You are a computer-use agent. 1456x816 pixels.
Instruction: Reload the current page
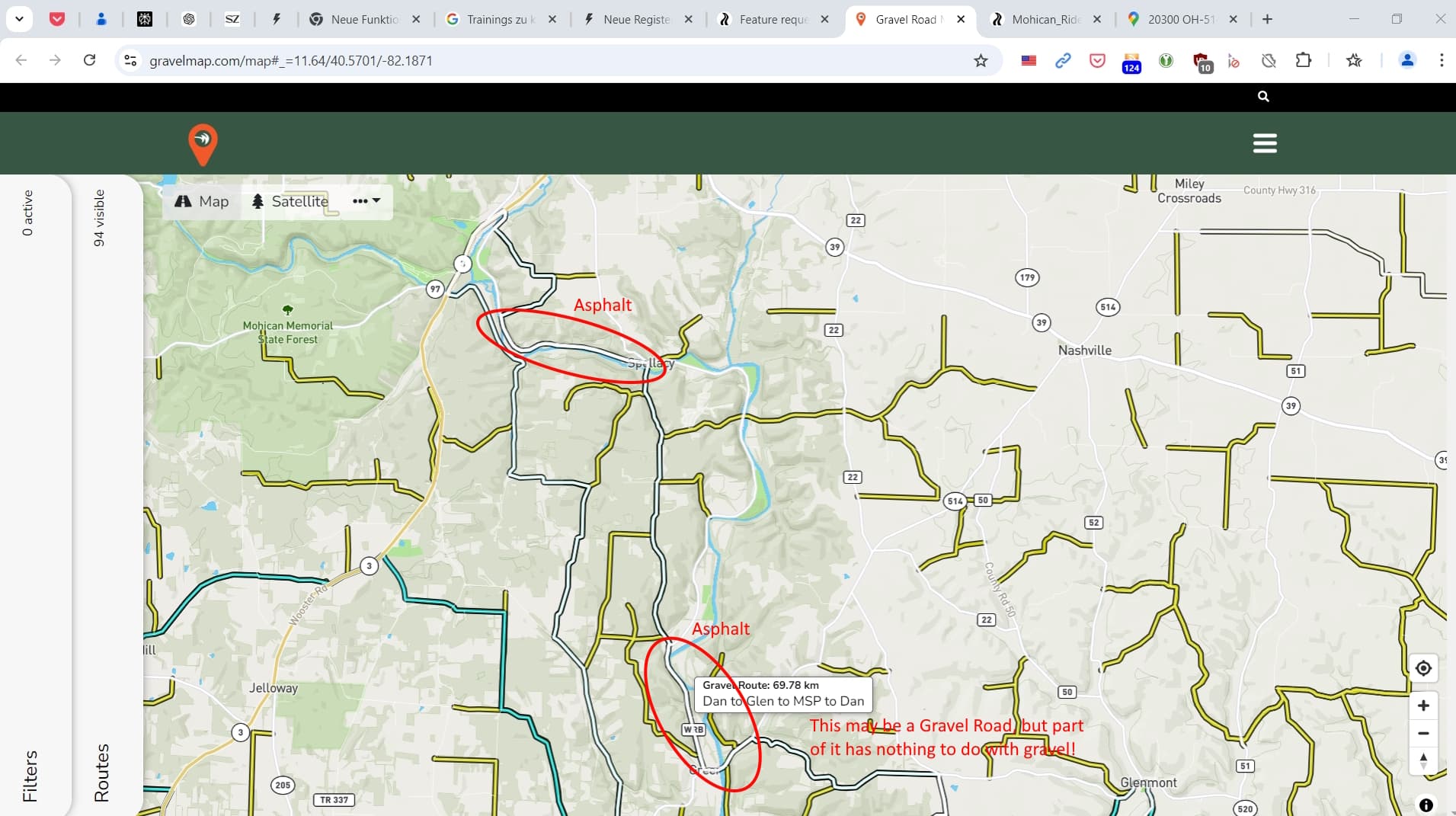[89, 60]
